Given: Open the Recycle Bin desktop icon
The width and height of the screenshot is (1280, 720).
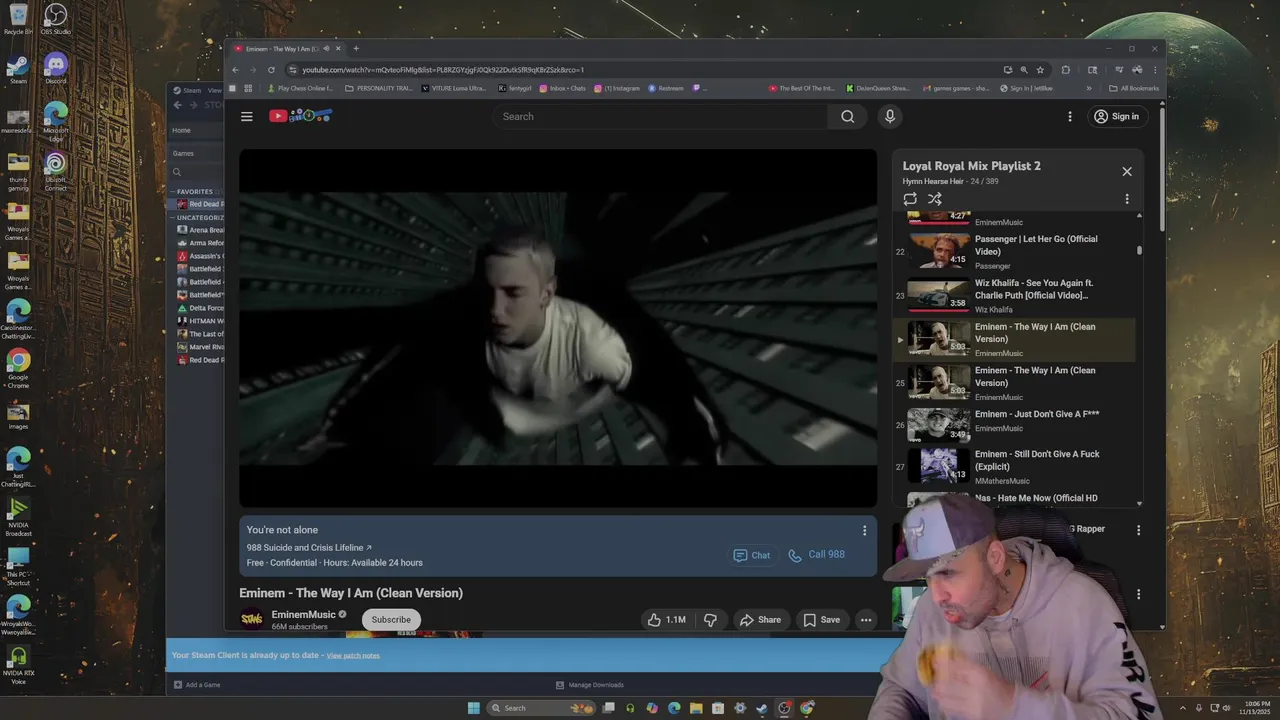Looking at the screenshot, I should click(x=18, y=20).
